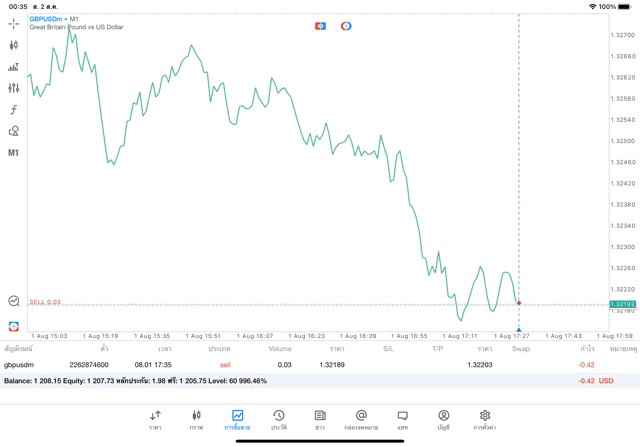Select the gbpusdm sell position row
The image size is (640, 447).
[x=300, y=365]
